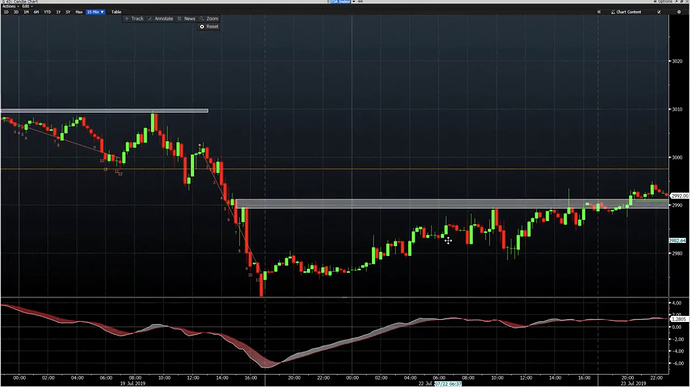Click the double-left-arrow collapse icon
This screenshot has width=690, height=387.
click(x=598, y=12)
